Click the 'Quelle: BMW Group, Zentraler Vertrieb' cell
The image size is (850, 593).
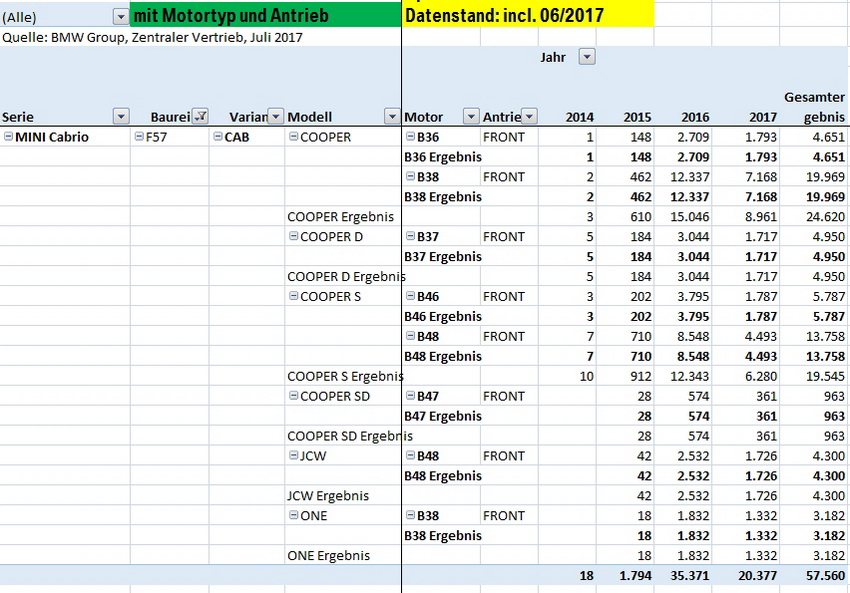[152, 37]
